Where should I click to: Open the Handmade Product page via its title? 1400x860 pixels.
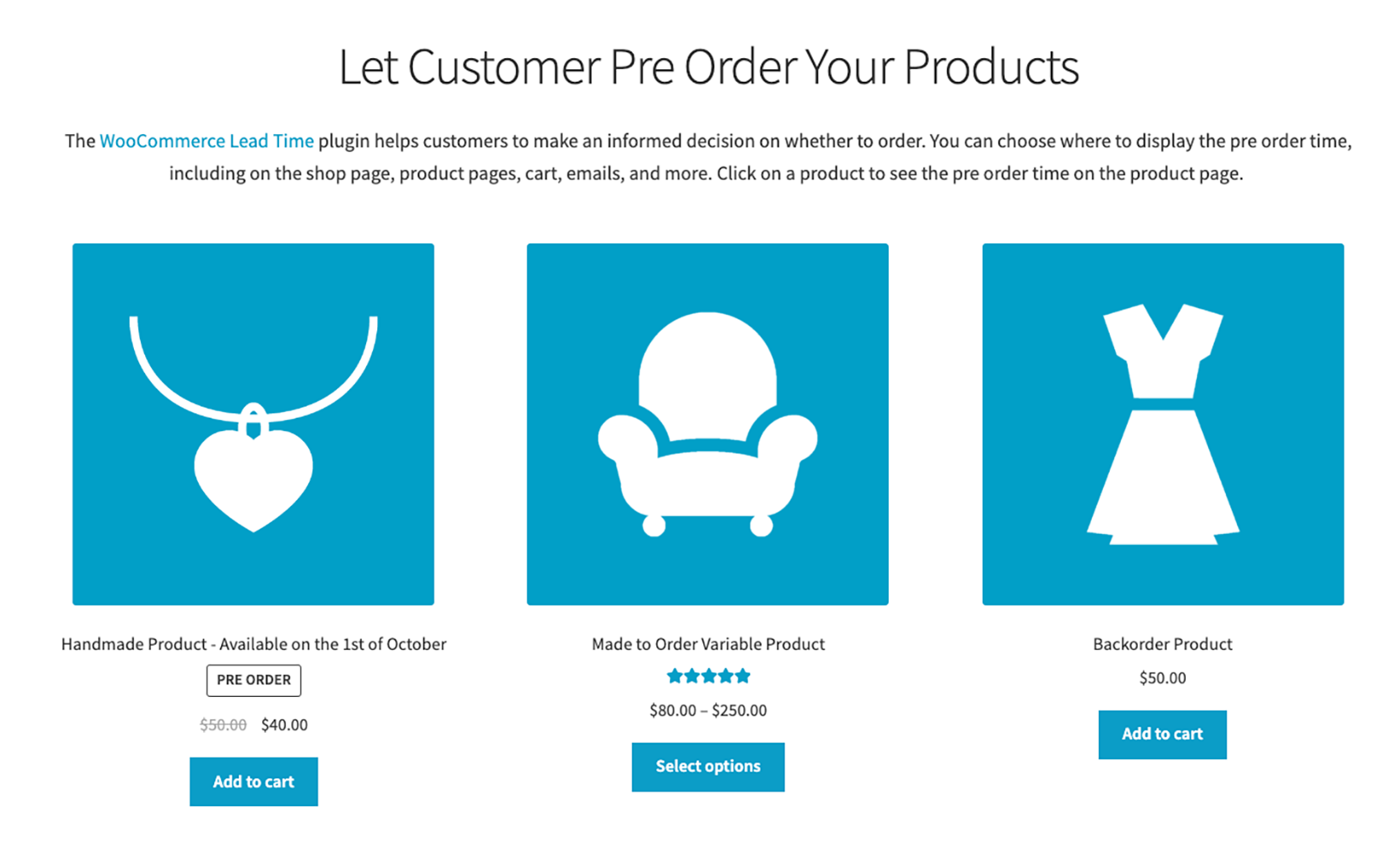(x=254, y=644)
